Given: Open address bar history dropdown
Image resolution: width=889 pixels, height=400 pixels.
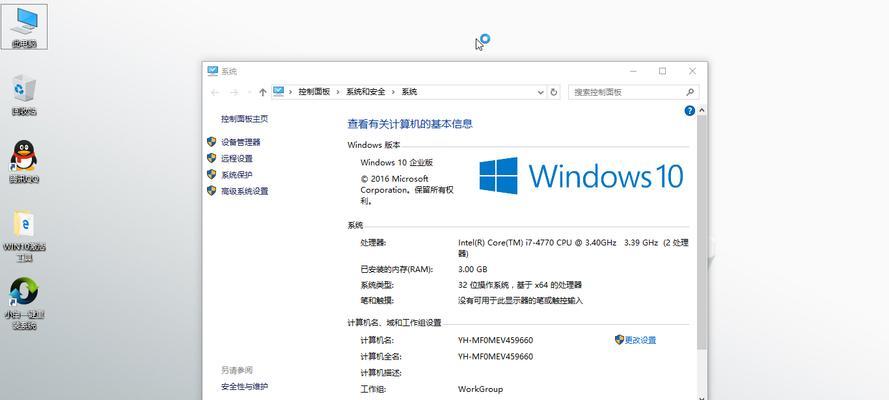Looking at the screenshot, I should pos(540,92).
